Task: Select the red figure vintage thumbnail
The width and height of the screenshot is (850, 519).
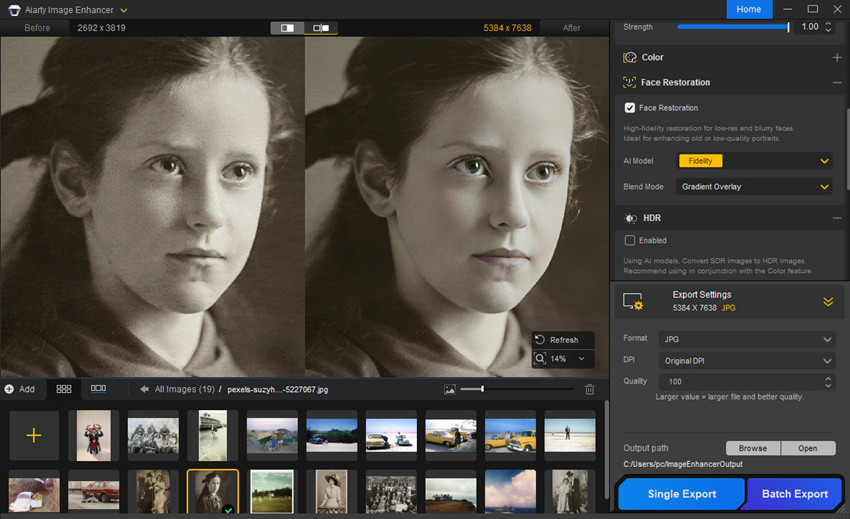Action: tap(94, 435)
